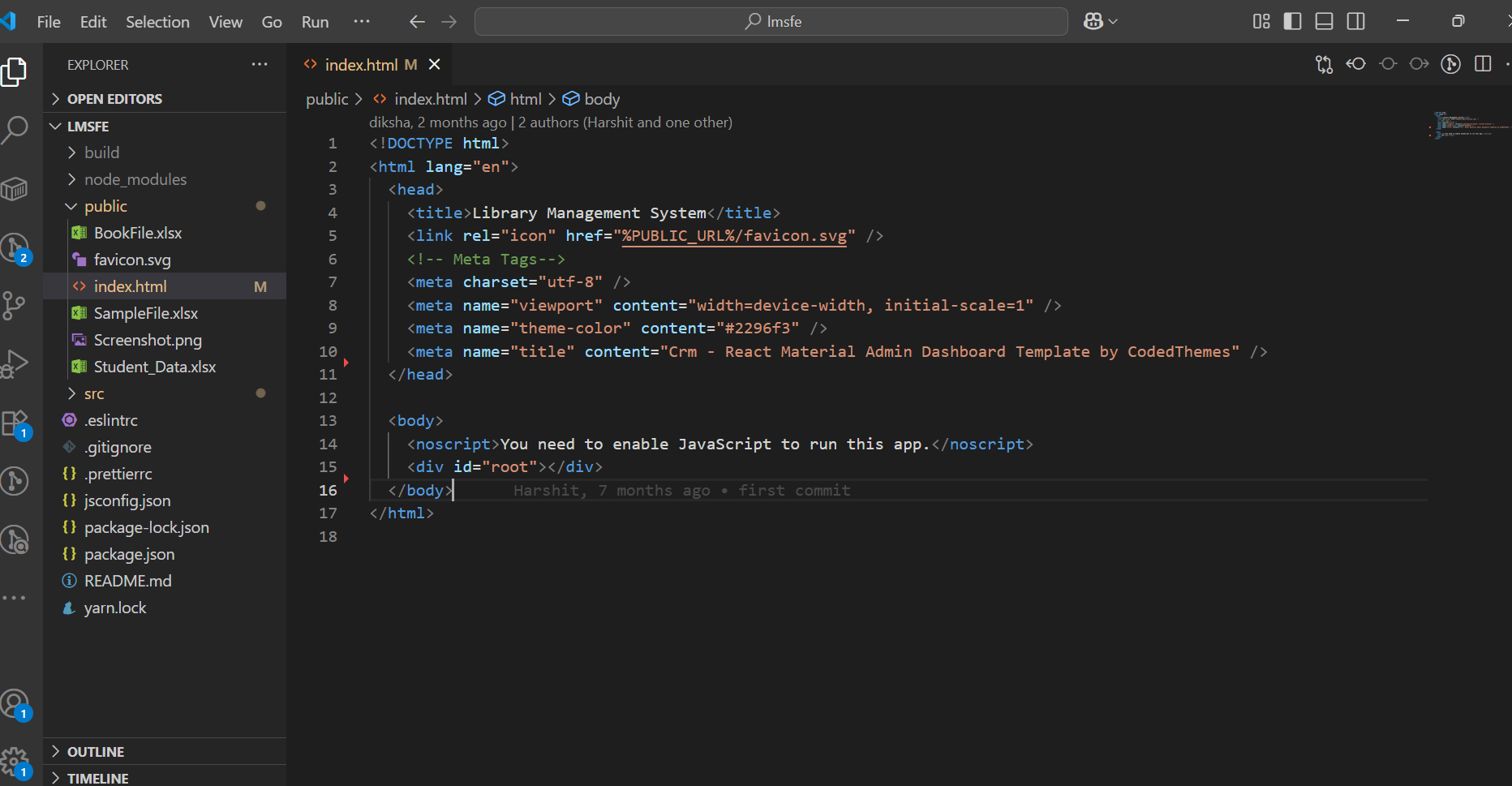This screenshot has height=786, width=1512.
Task: Click the Customize Layout icon
Action: pyautogui.click(x=1261, y=22)
